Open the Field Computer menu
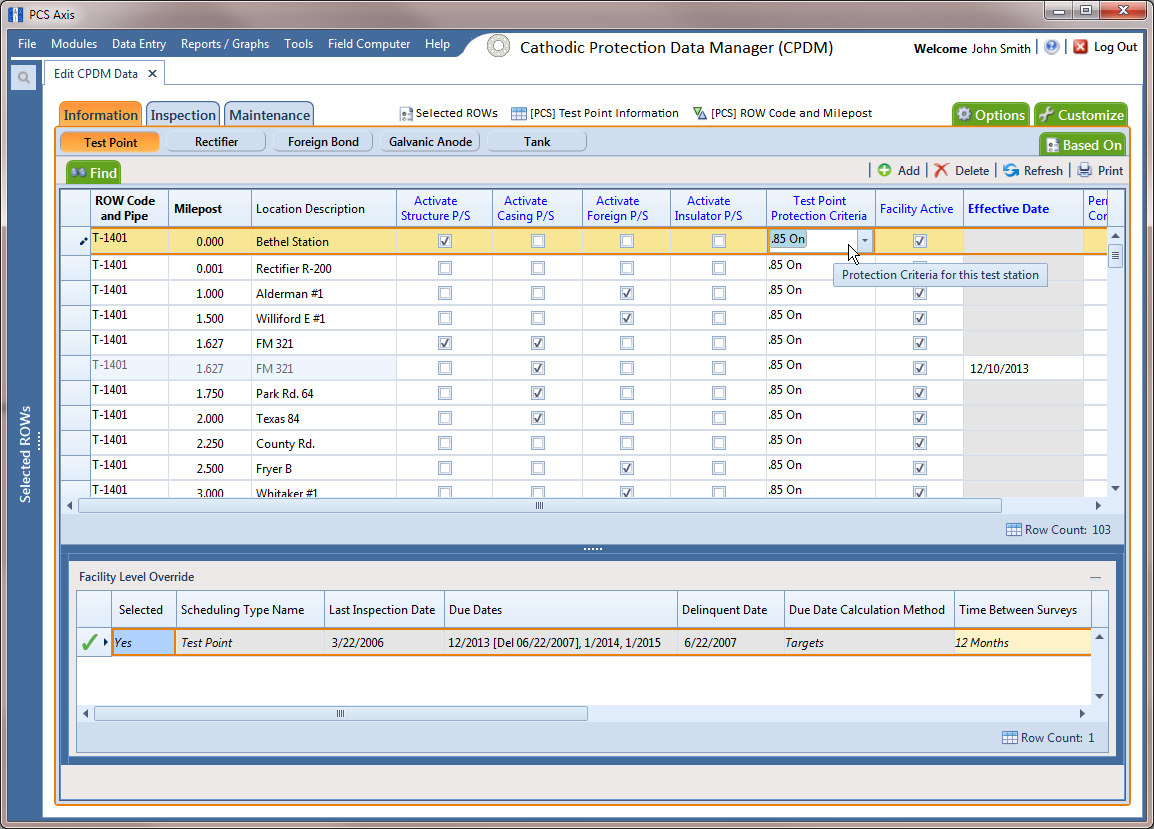This screenshot has height=829, width=1154. click(369, 44)
